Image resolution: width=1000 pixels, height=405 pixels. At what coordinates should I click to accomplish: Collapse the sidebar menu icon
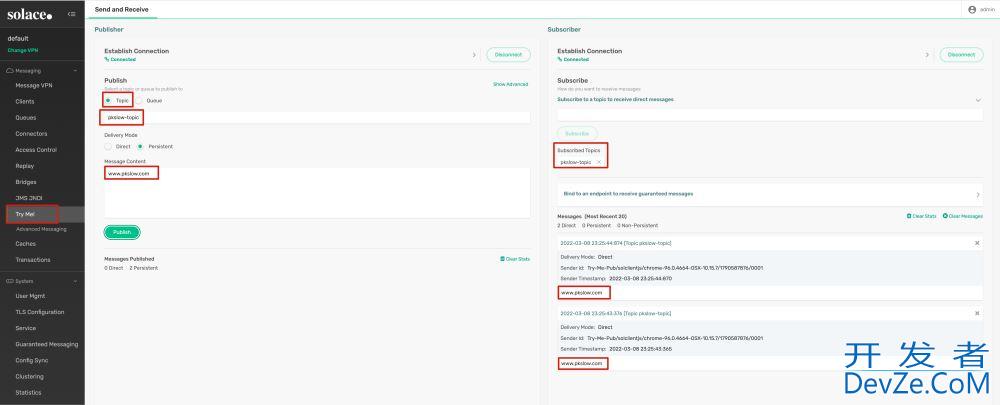[71, 14]
